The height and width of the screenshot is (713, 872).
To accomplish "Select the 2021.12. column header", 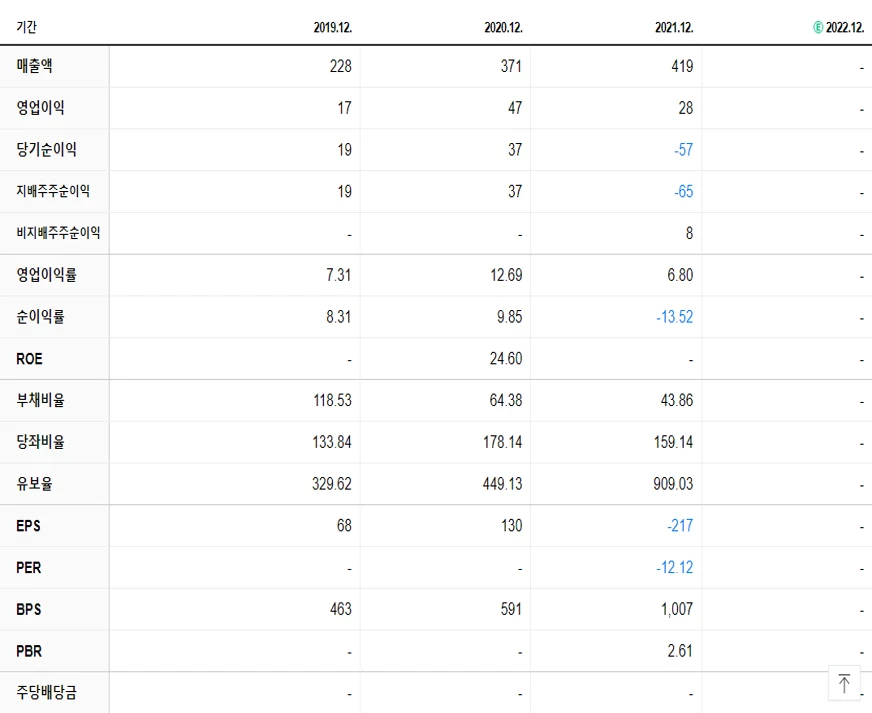I will (674, 27).
